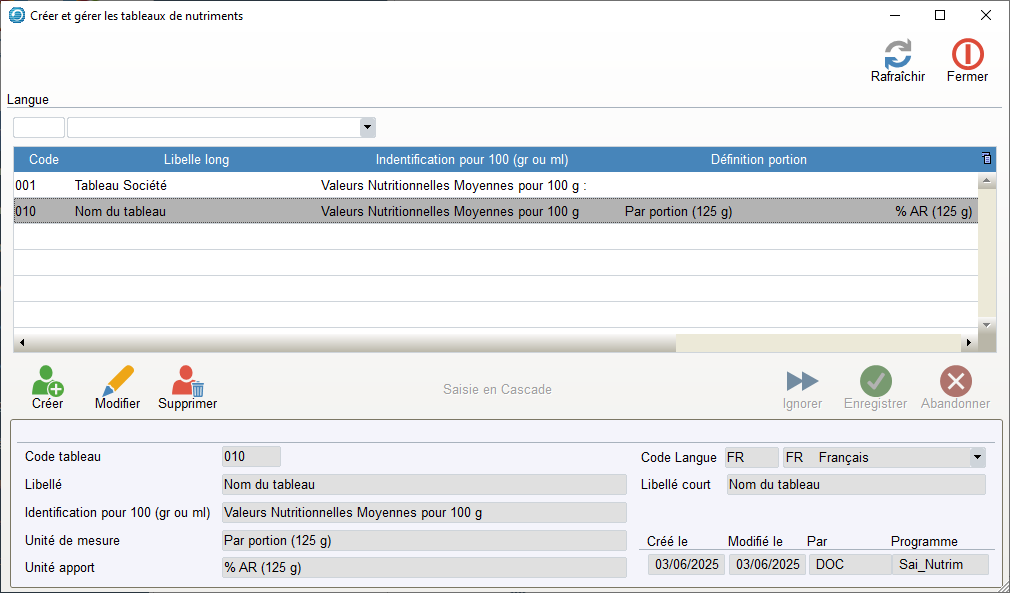1010x593 pixels.
Task: Expand the Code Langue Français dropdown
Action: pos(977,458)
